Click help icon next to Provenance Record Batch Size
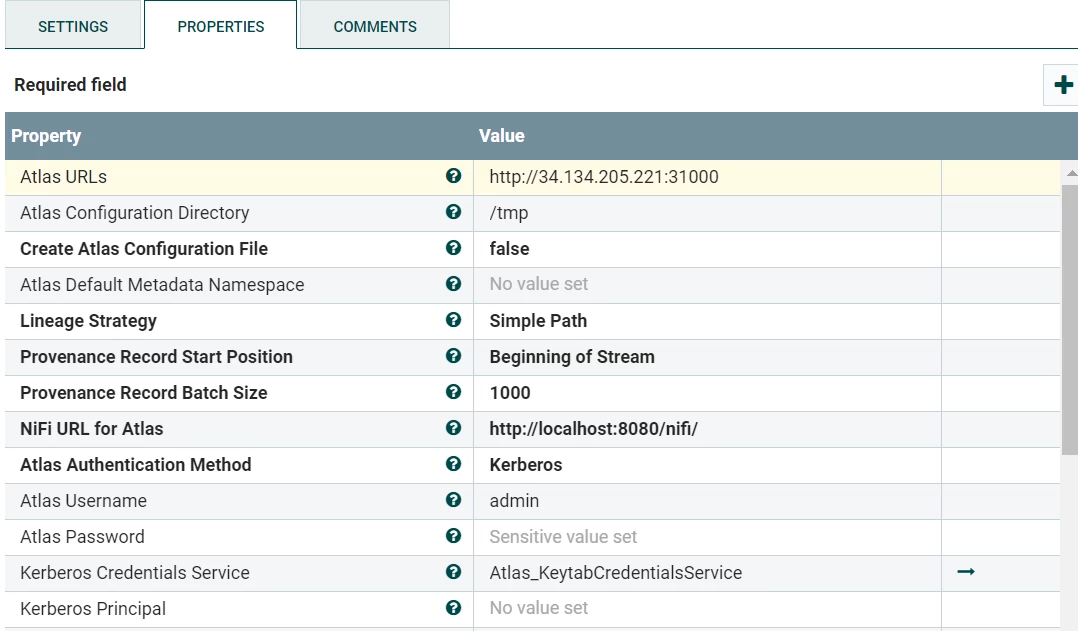 pyautogui.click(x=453, y=392)
